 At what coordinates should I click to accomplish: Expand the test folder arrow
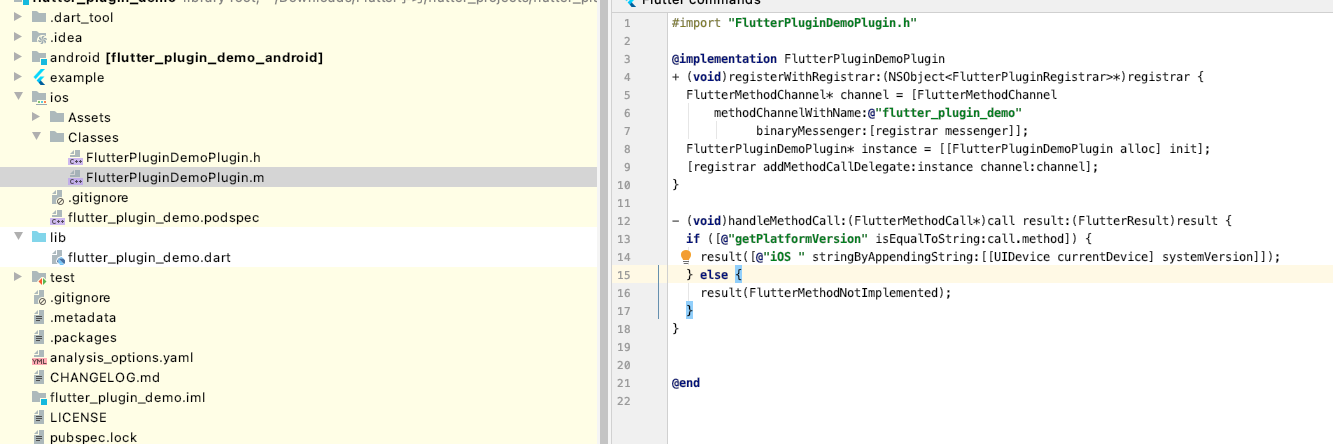pyautogui.click(x=19, y=277)
